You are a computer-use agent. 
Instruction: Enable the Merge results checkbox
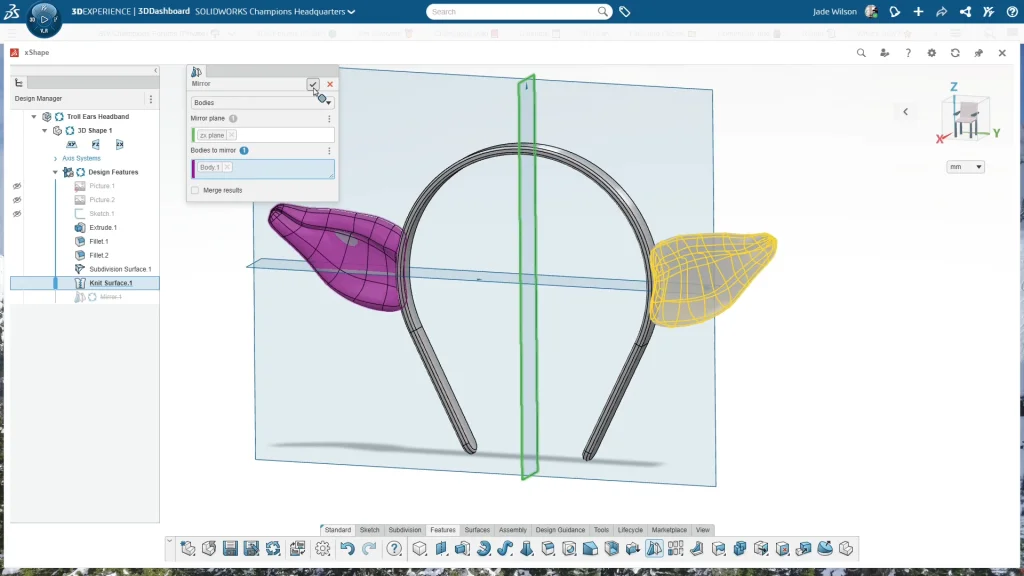[x=194, y=190]
